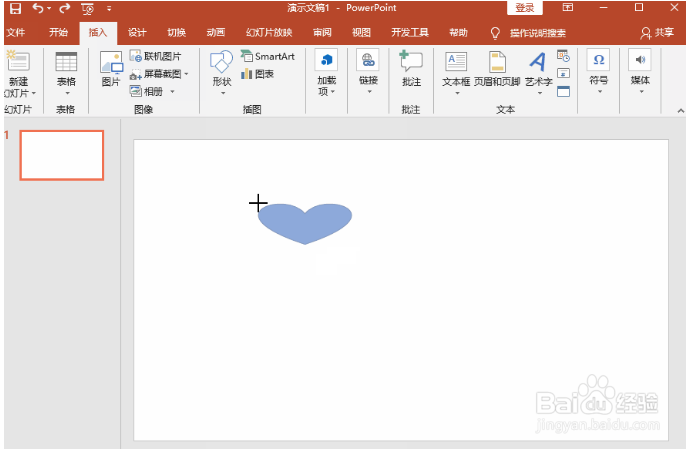Open the 文件 tab

point(16,33)
